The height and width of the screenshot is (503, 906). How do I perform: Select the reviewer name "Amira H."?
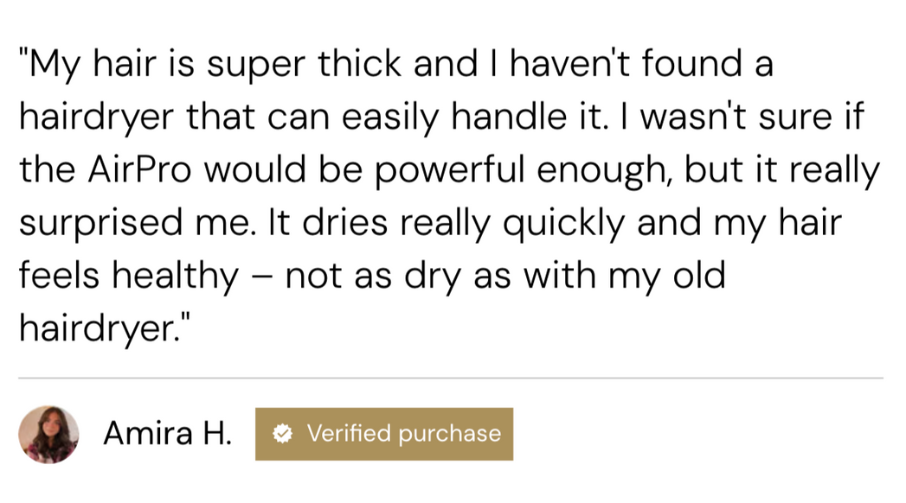coord(168,434)
